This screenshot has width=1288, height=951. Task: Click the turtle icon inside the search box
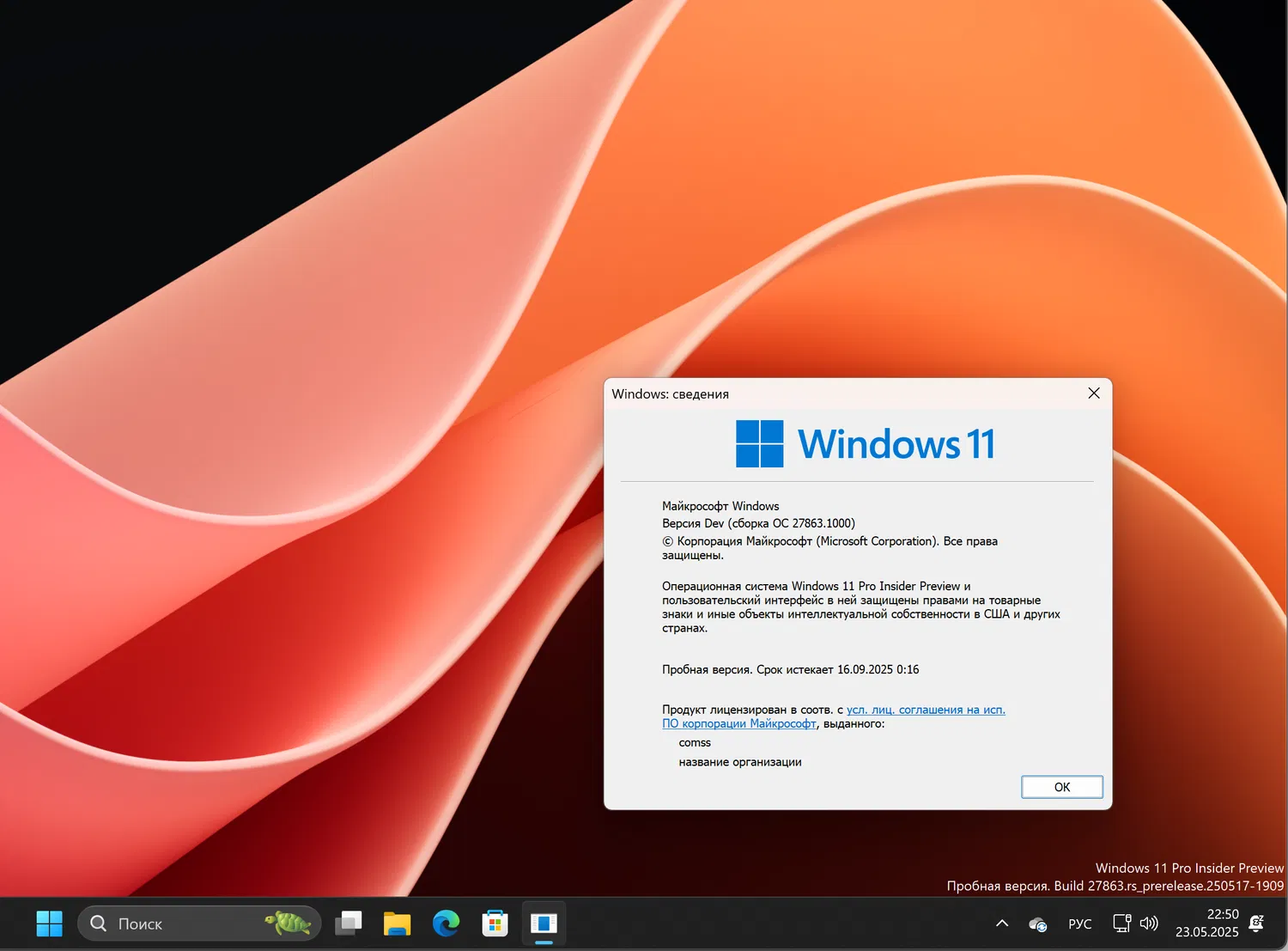[x=286, y=922]
